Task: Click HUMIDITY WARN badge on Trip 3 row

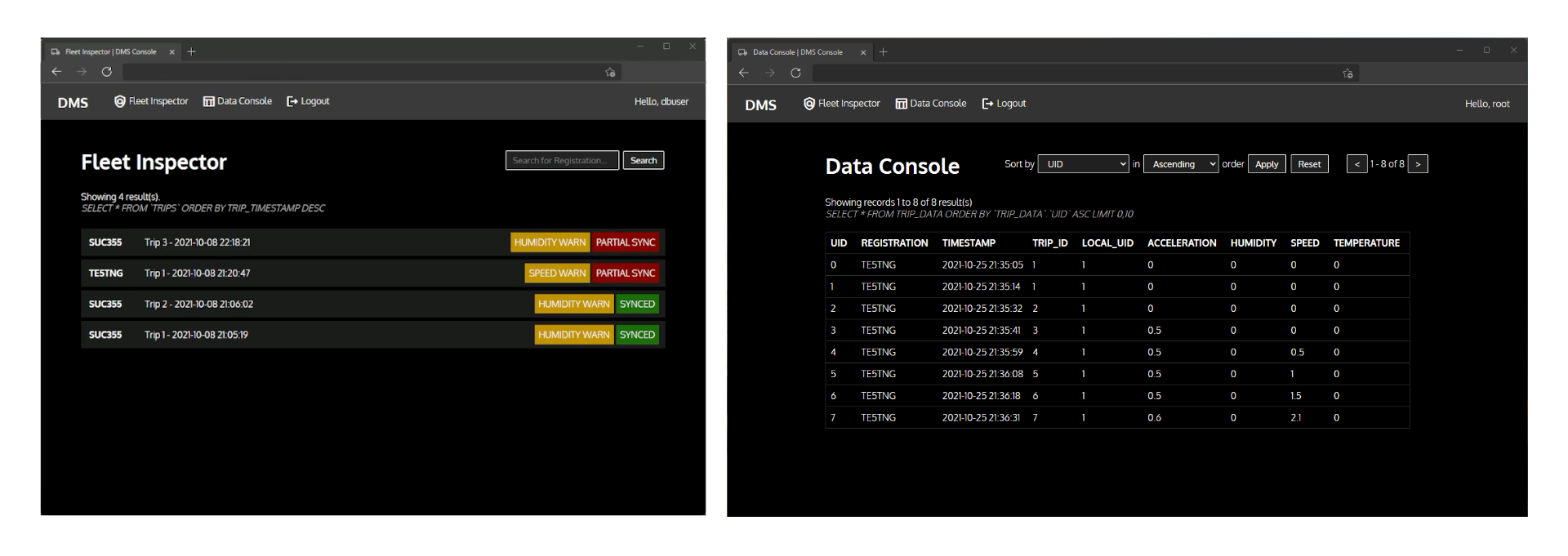Action: pyautogui.click(x=550, y=242)
